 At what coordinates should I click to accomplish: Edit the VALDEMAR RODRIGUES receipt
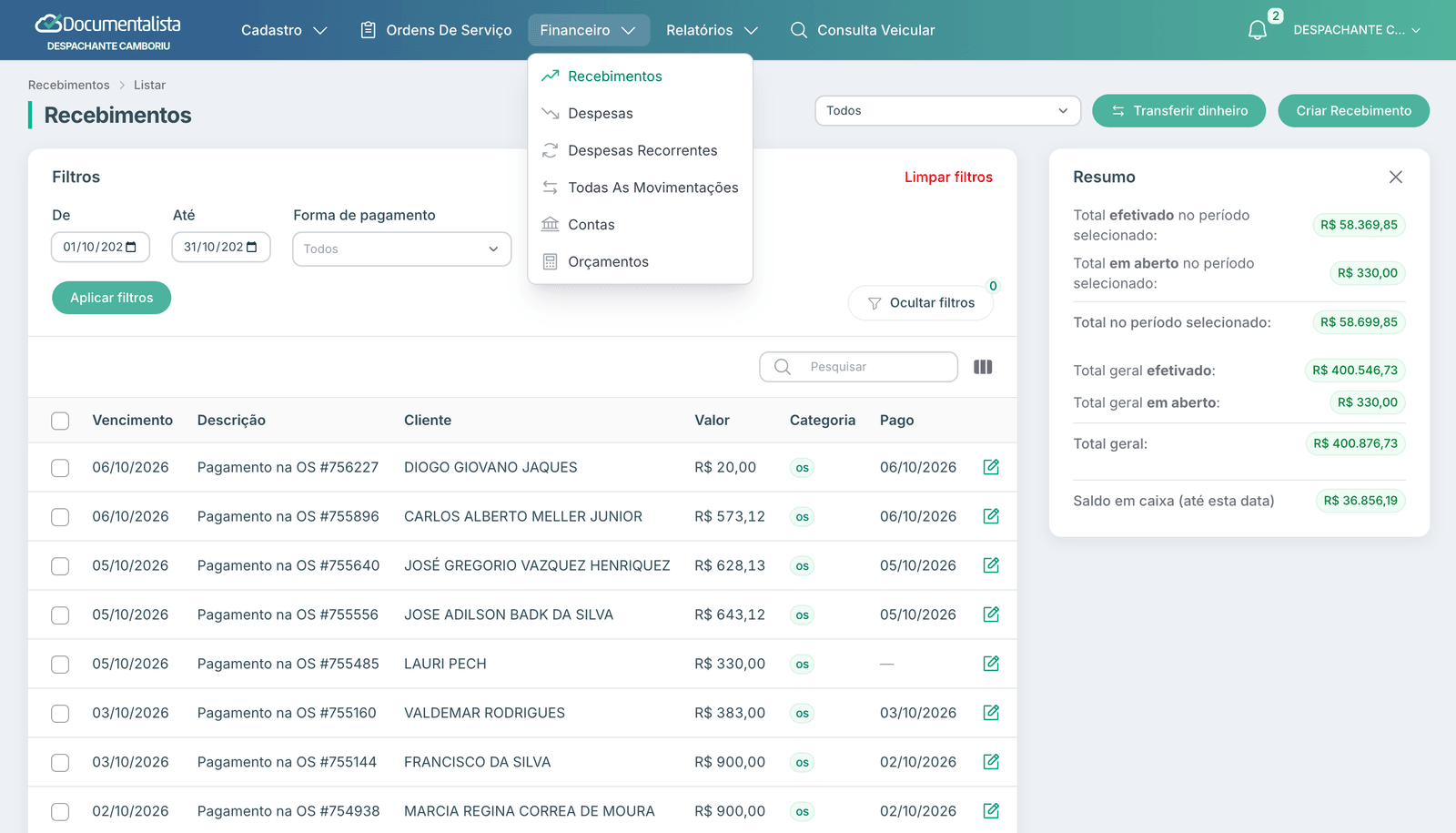991,713
